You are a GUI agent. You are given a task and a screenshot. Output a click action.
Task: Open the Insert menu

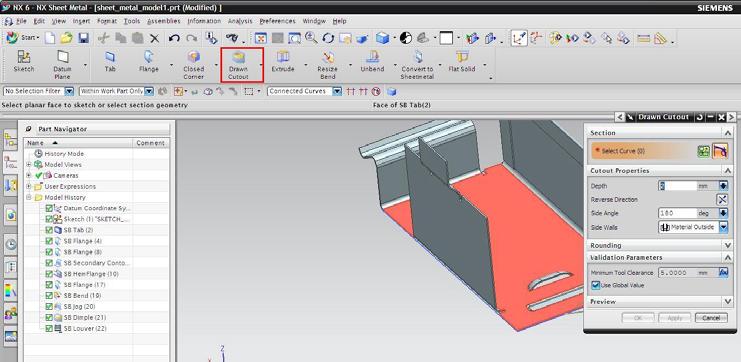point(81,21)
